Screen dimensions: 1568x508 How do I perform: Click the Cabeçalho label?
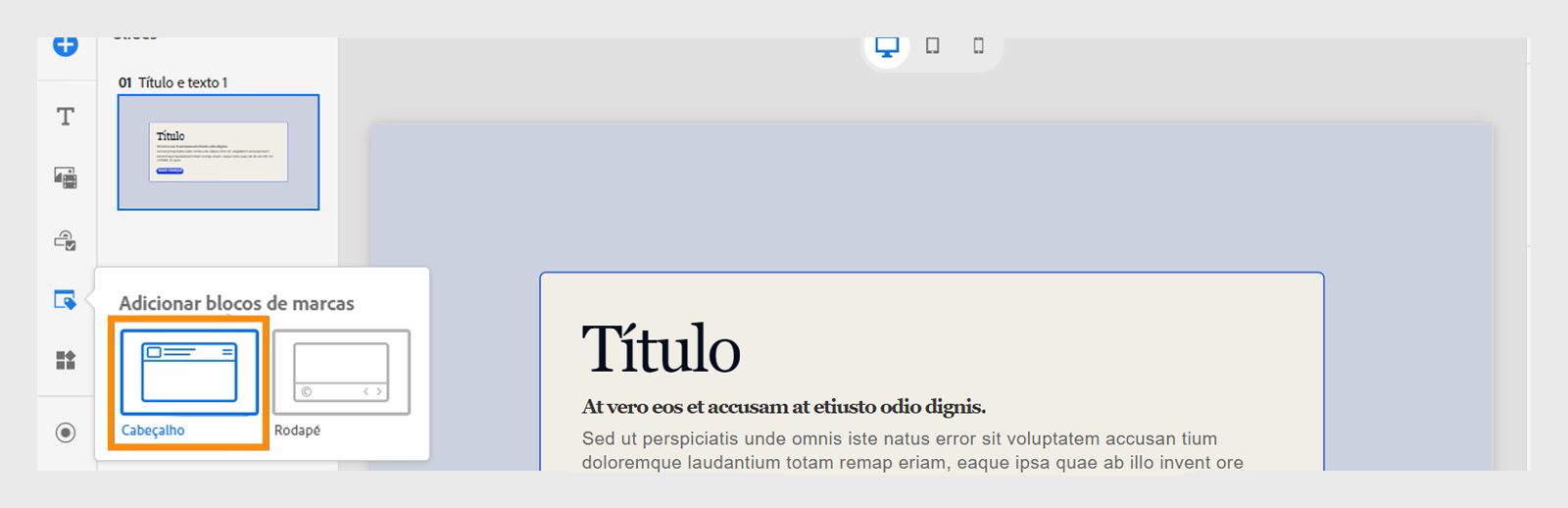153,431
